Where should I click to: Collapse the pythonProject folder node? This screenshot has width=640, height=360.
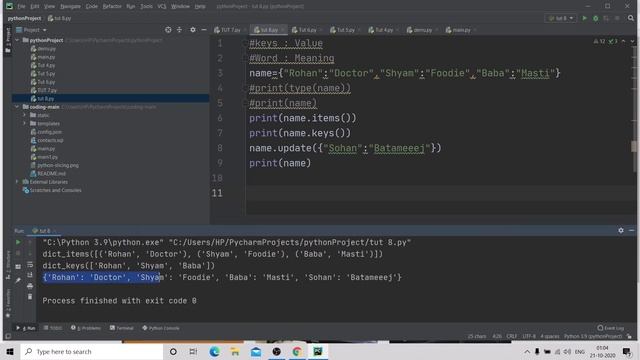[17, 40]
